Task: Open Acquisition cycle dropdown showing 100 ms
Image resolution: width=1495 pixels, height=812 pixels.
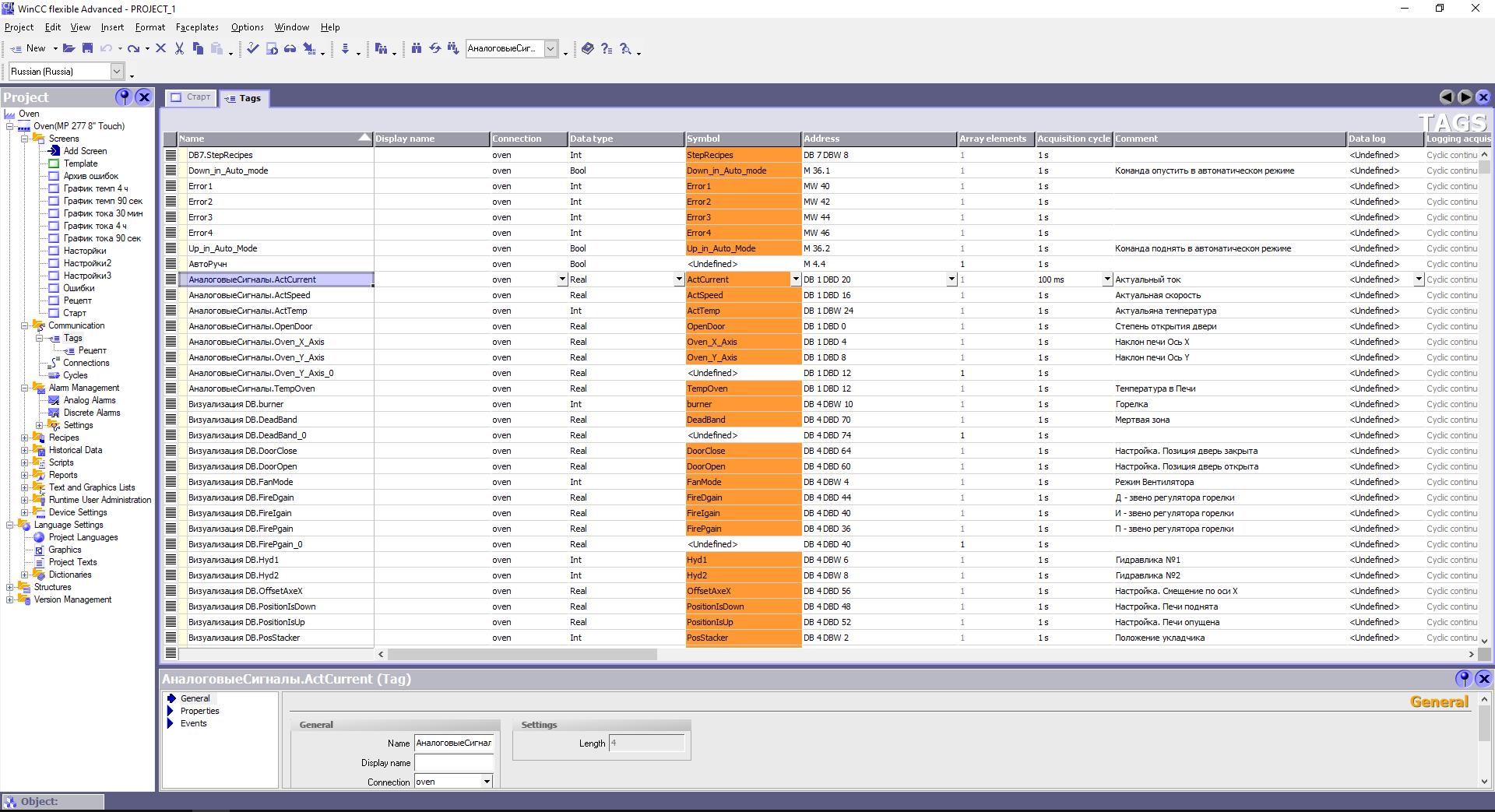Action: (1106, 279)
